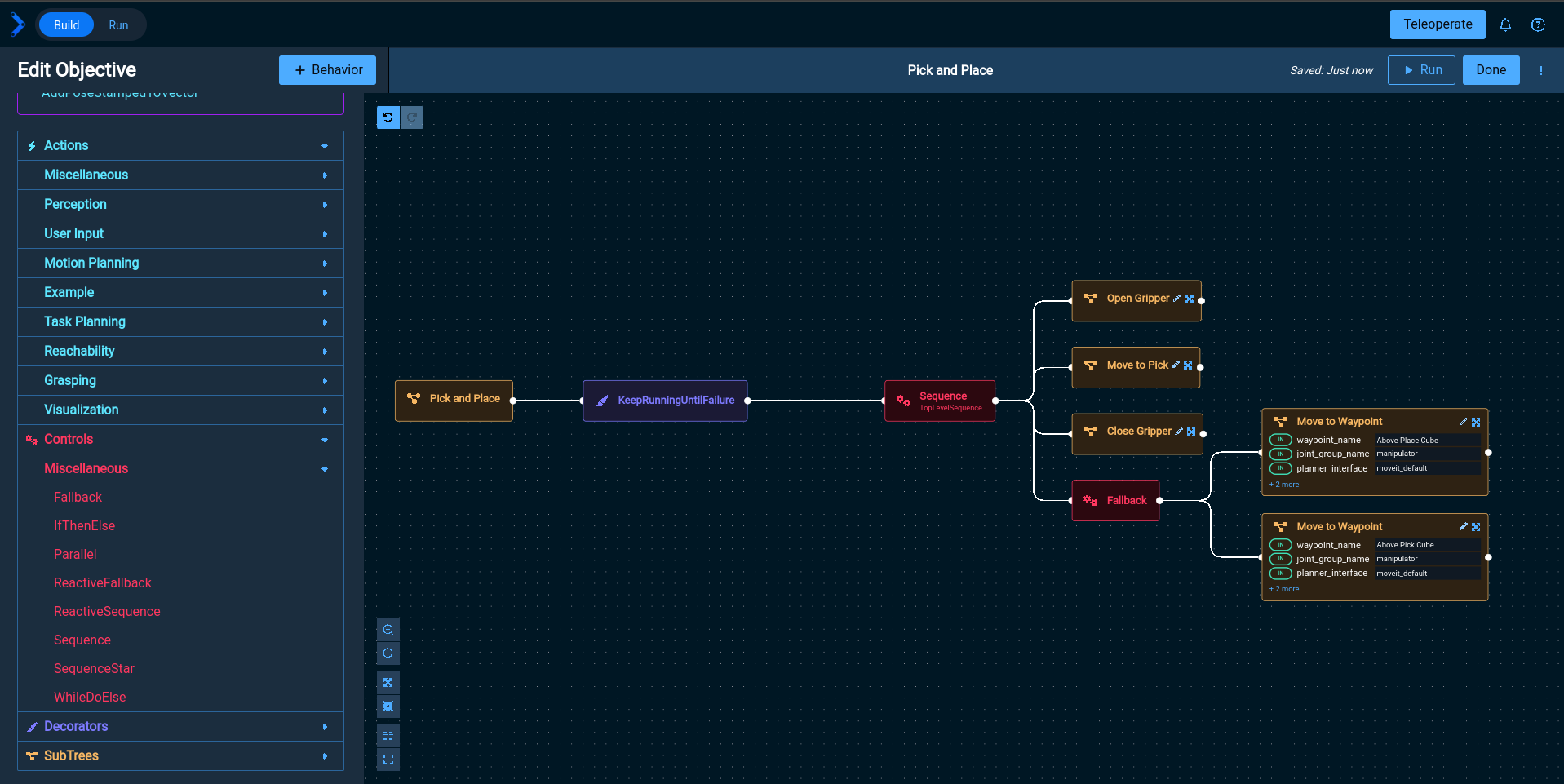Select the Parallel control
The image size is (1564, 784).
point(75,555)
